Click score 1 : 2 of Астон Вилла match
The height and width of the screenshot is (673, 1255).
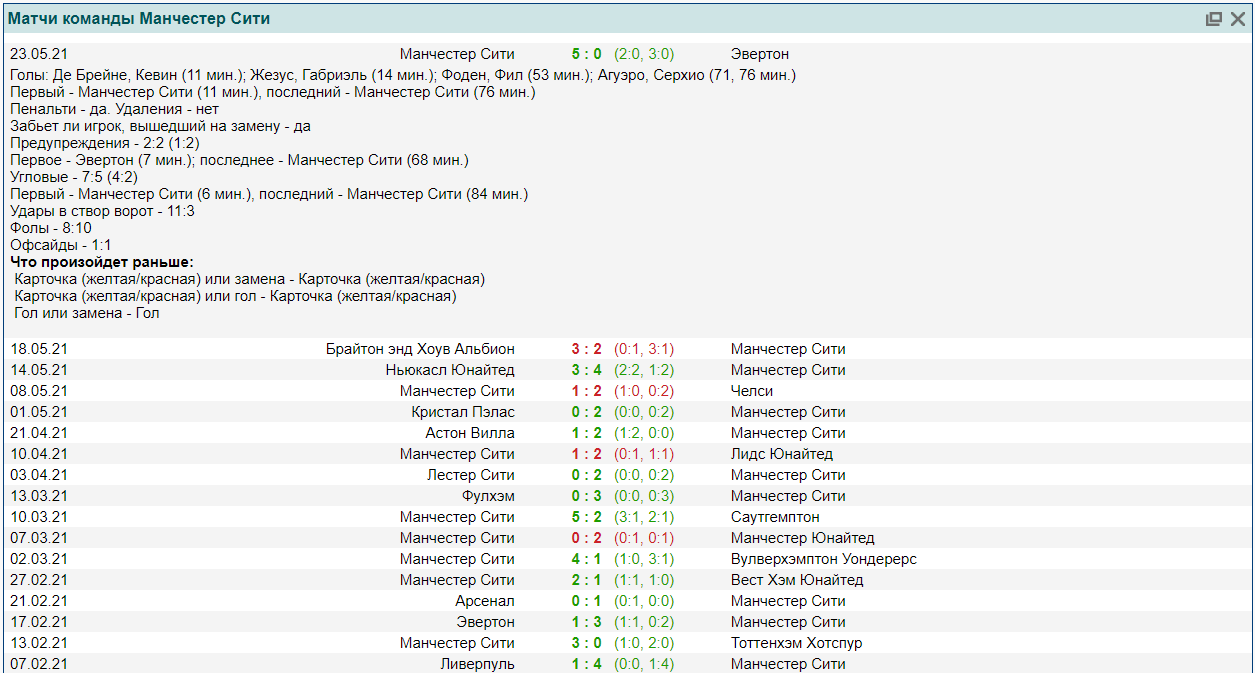(x=587, y=433)
